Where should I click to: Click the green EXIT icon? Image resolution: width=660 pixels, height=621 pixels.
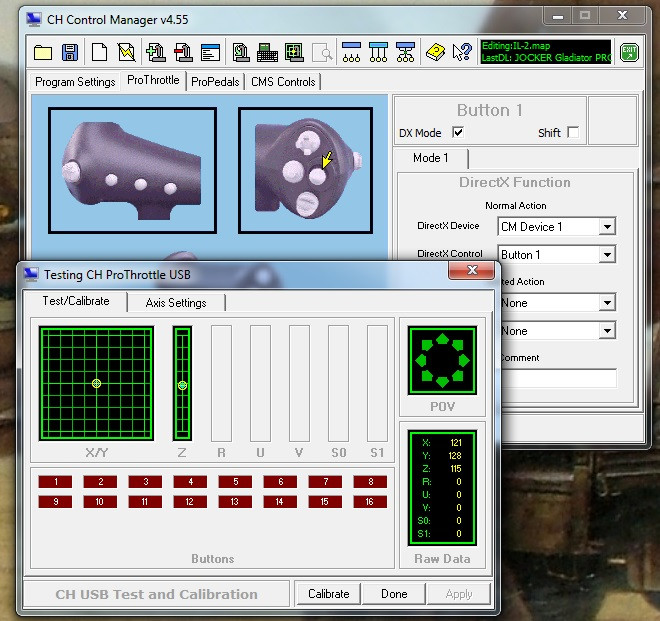(629, 52)
